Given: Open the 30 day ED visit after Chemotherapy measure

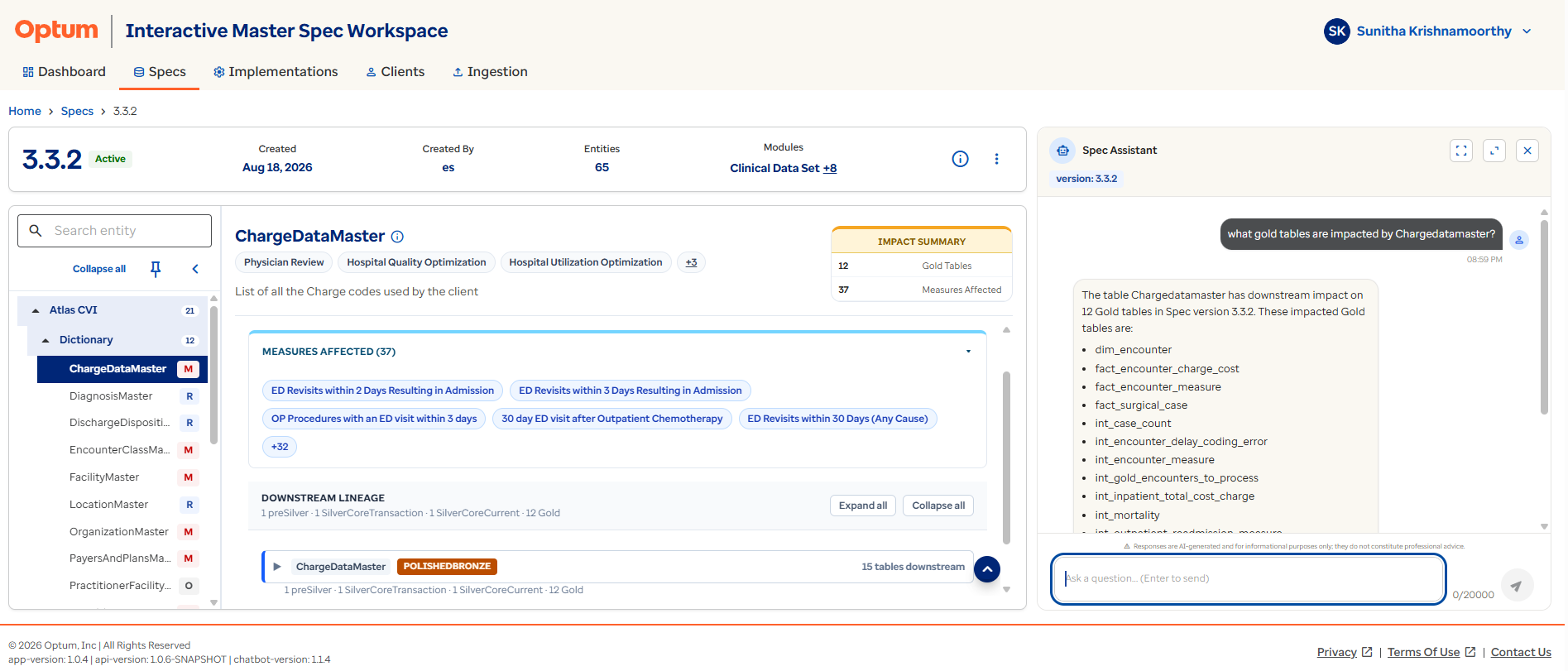Looking at the screenshot, I should pyautogui.click(x=612, y=419).
